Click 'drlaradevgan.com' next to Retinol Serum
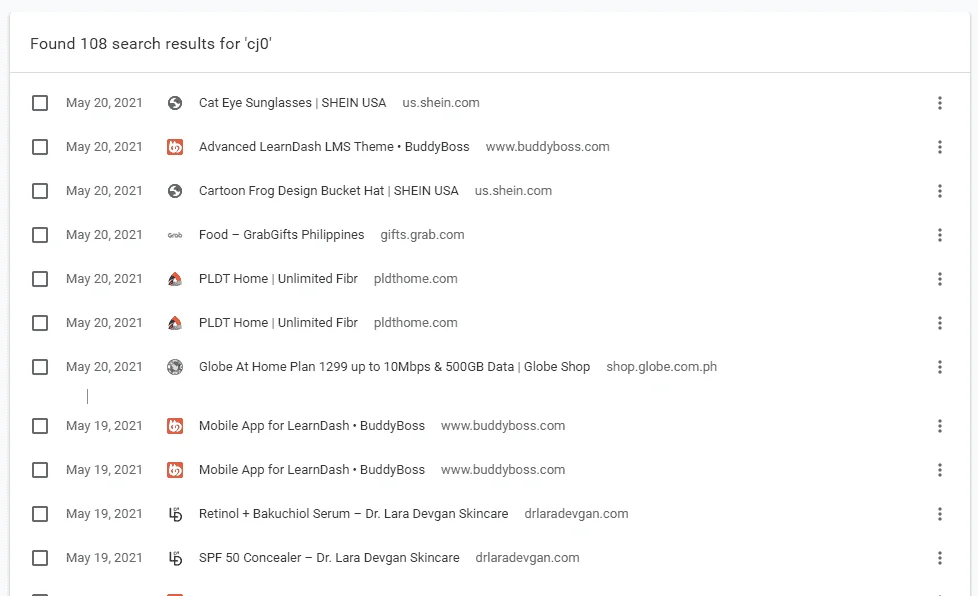Image resolution: width=978 pixels, height=596 pixels. point(576,514)
